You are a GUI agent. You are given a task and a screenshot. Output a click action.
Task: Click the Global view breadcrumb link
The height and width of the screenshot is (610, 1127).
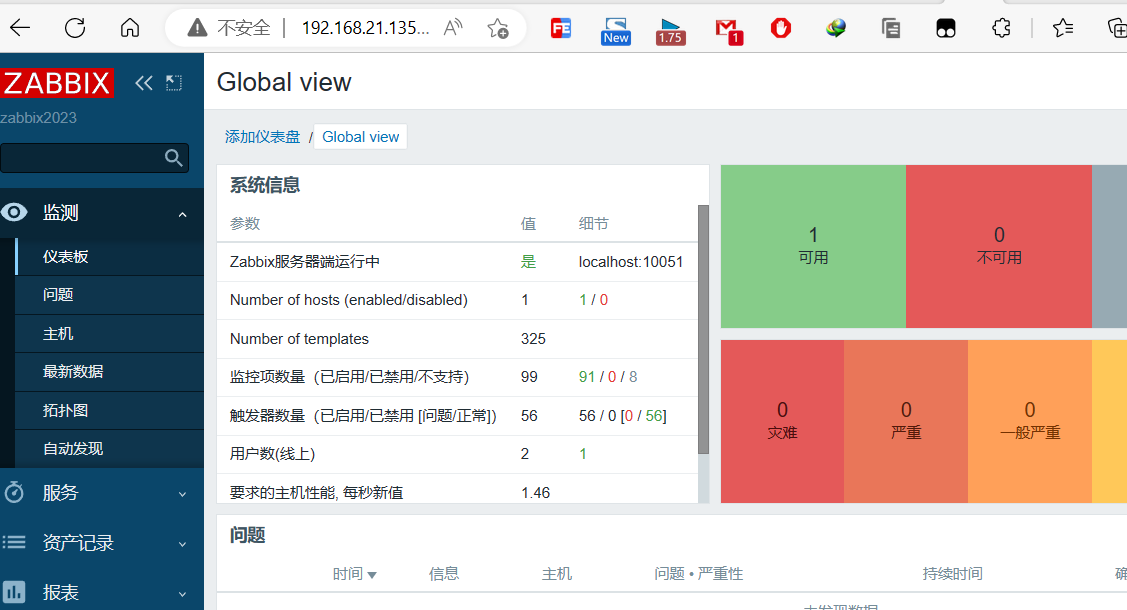(x=360, y=137)
